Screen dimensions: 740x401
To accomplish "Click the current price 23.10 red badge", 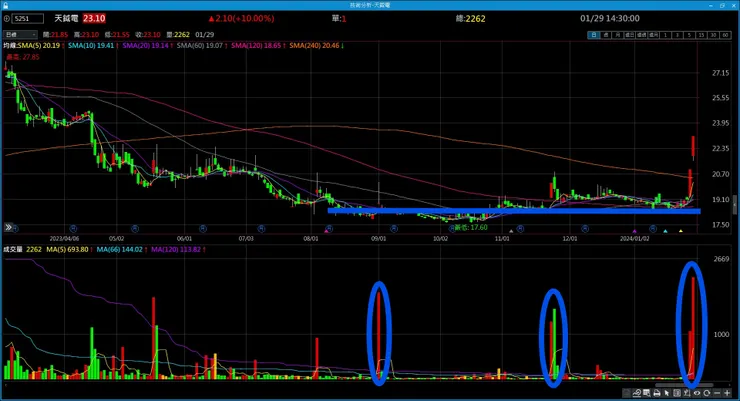I will [x=94, y=18].
